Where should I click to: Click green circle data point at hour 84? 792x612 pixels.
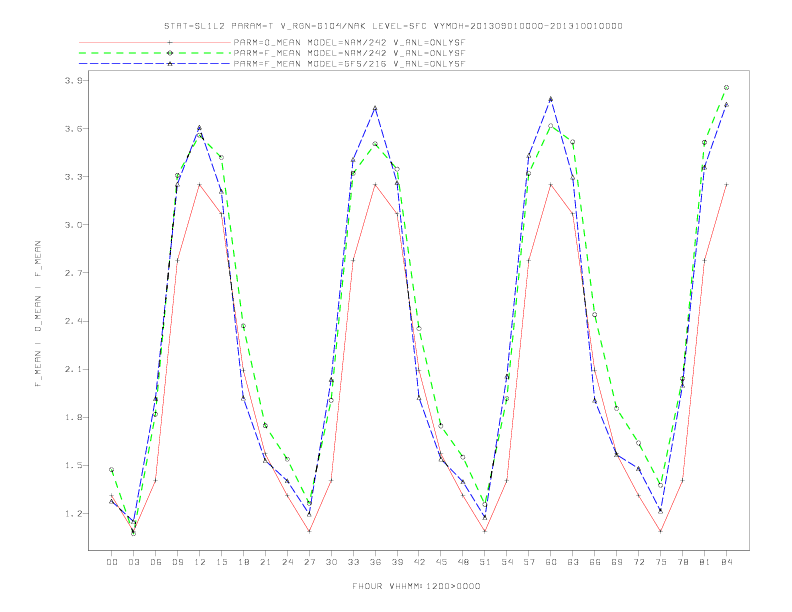[726, 87]
